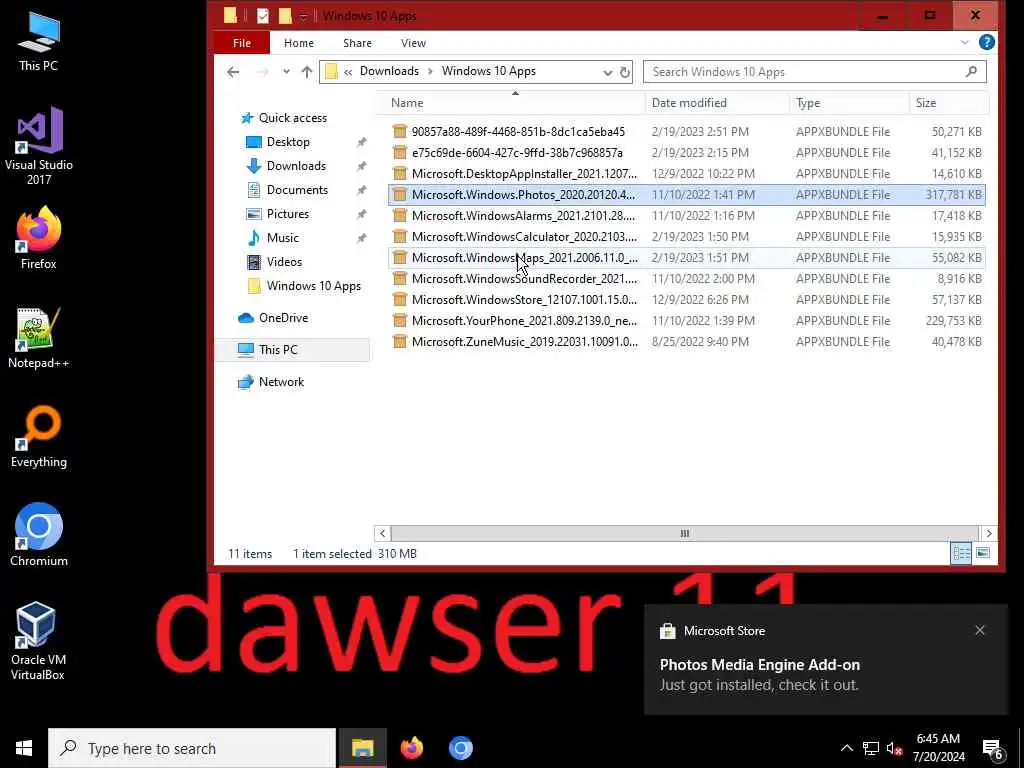Open Videos in the navigation pane
Screen dimensions: 1024x768
(x=284, y=262)
